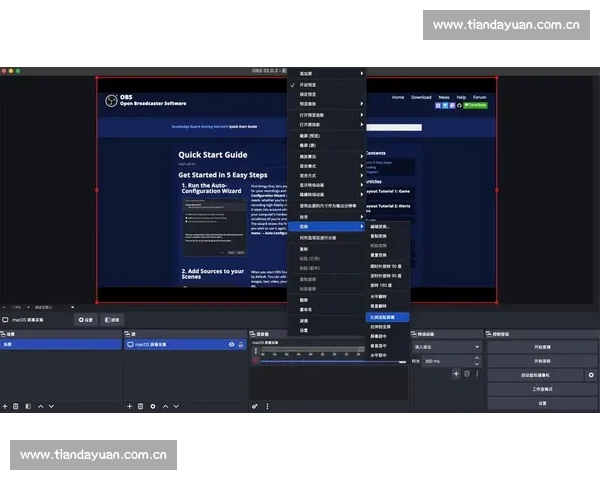The image size is (600, 480).
Task: Expand the 打开源投影 submenu
Action: (x=327, y=124)
